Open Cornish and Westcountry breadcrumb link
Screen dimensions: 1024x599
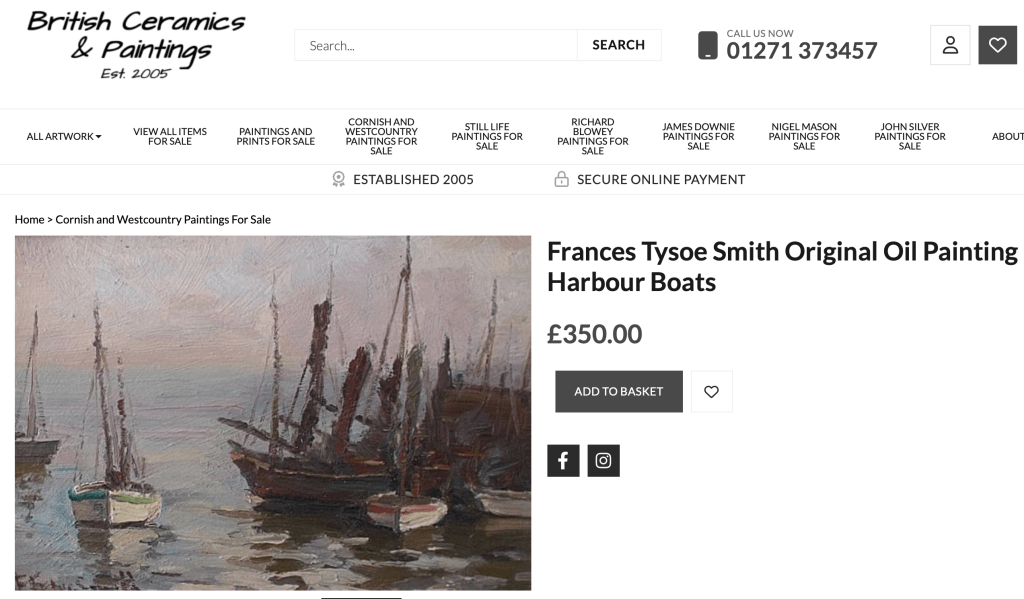tap(163, 220)
